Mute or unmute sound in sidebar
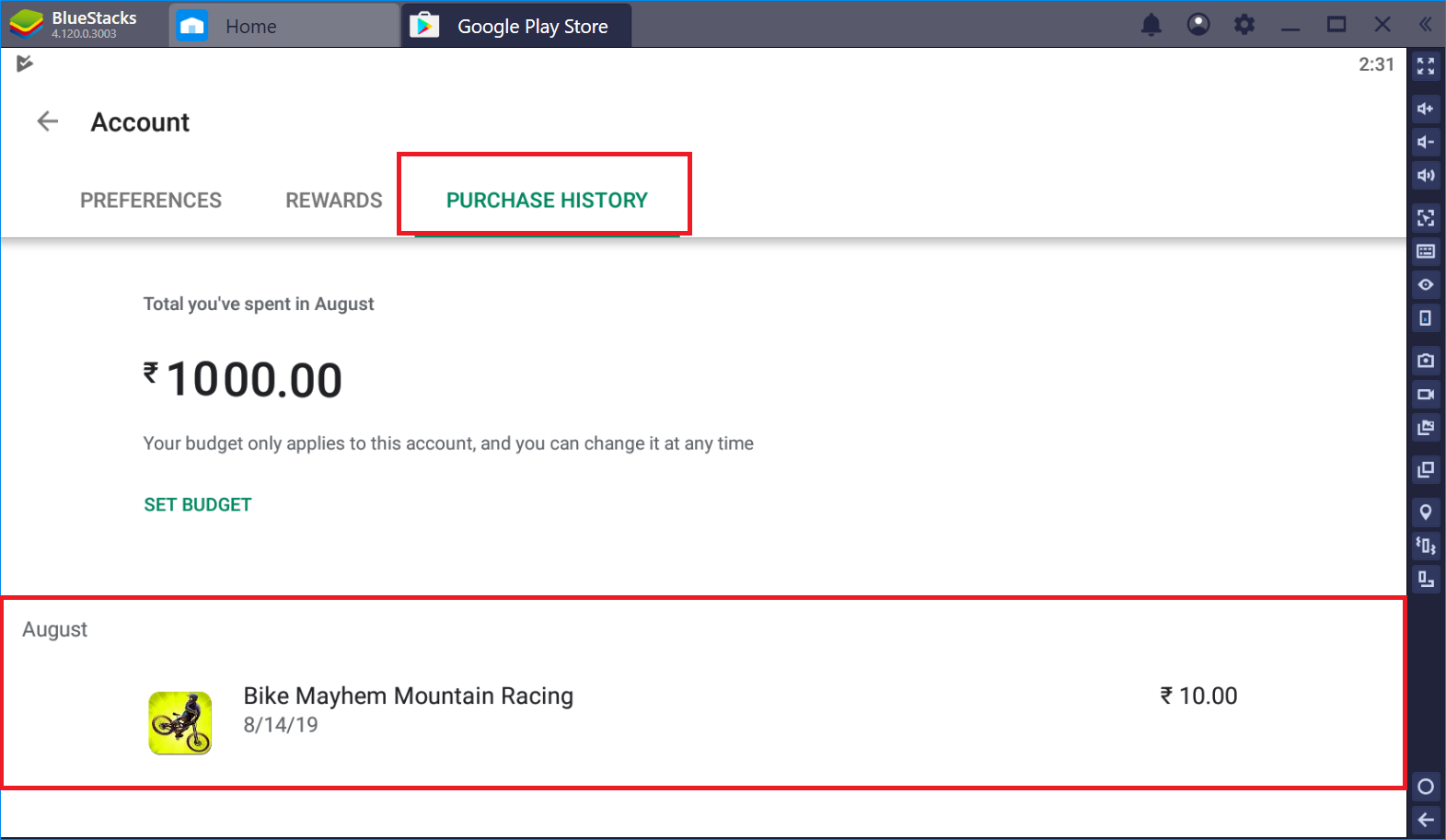The image size is (1446, 840). click(1426, 175)
